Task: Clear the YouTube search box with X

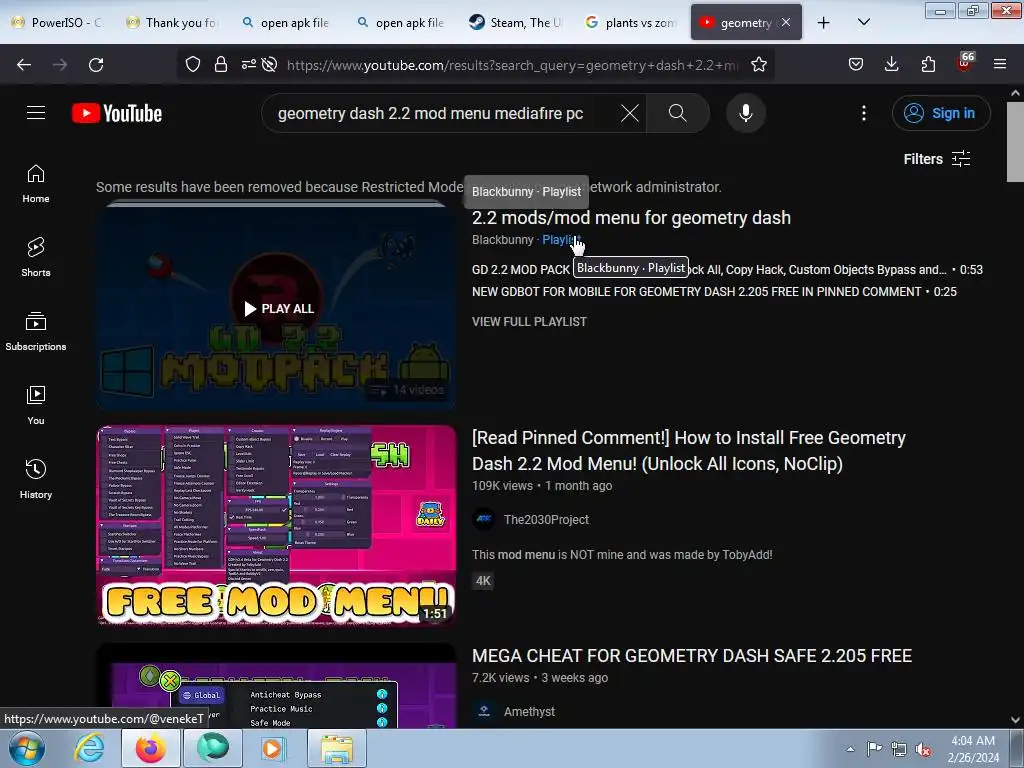Action: (630, 113)
